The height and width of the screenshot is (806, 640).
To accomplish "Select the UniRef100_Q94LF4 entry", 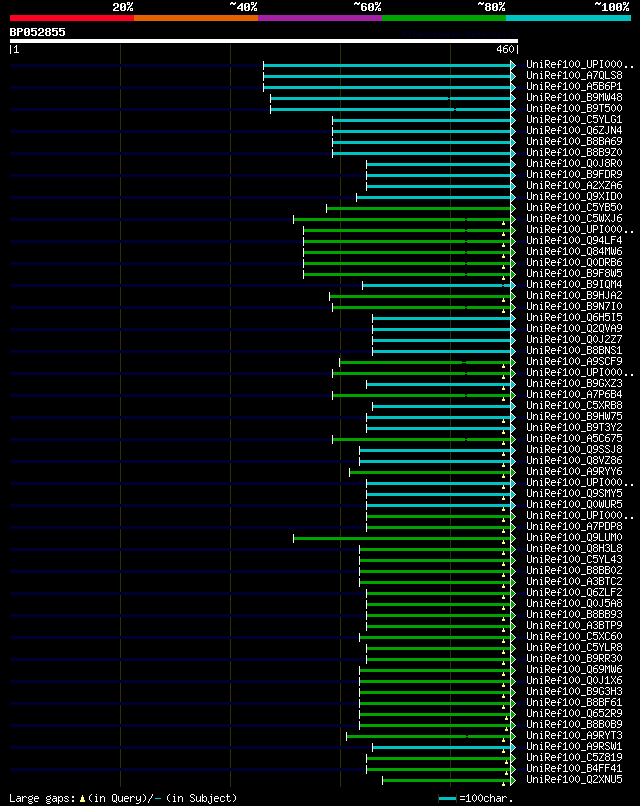I will tap(574, 241).
